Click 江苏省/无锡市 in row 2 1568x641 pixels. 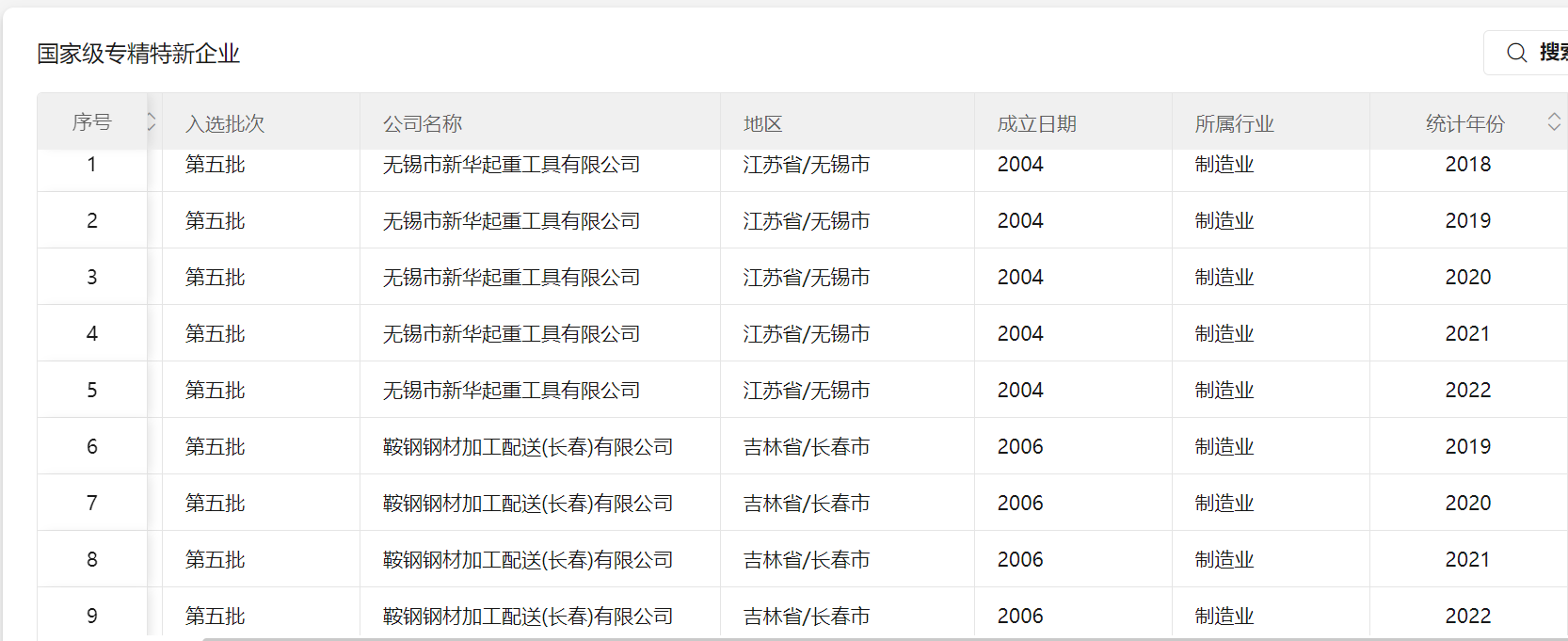pos(807,220)
